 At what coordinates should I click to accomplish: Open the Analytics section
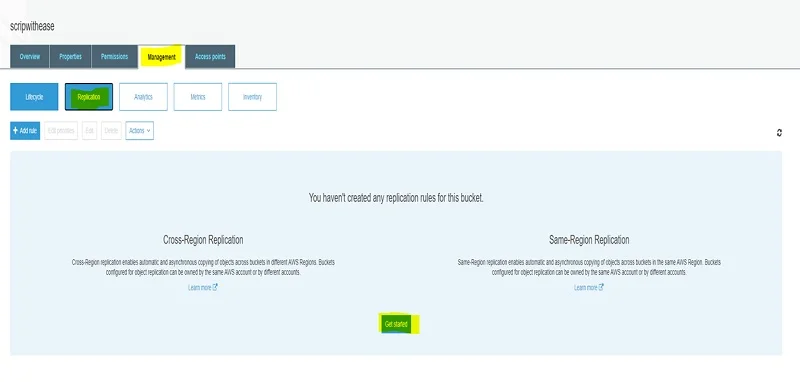coord(143,97)
